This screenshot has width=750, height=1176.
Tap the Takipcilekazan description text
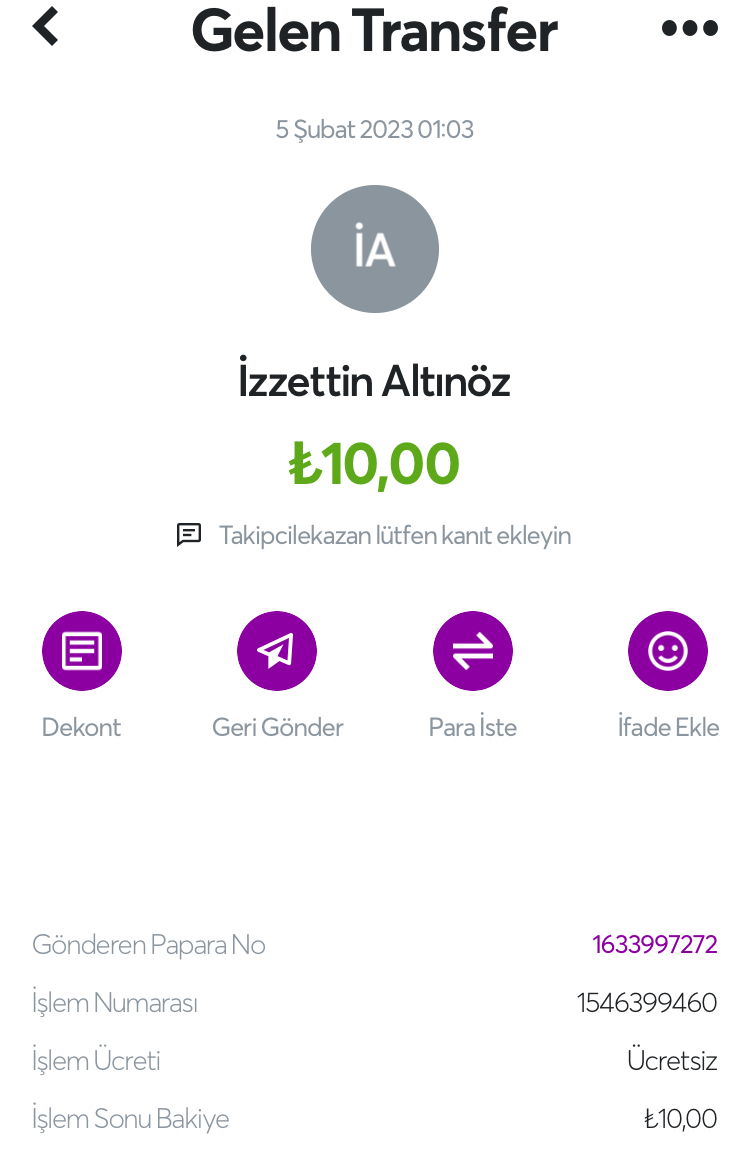395,535
